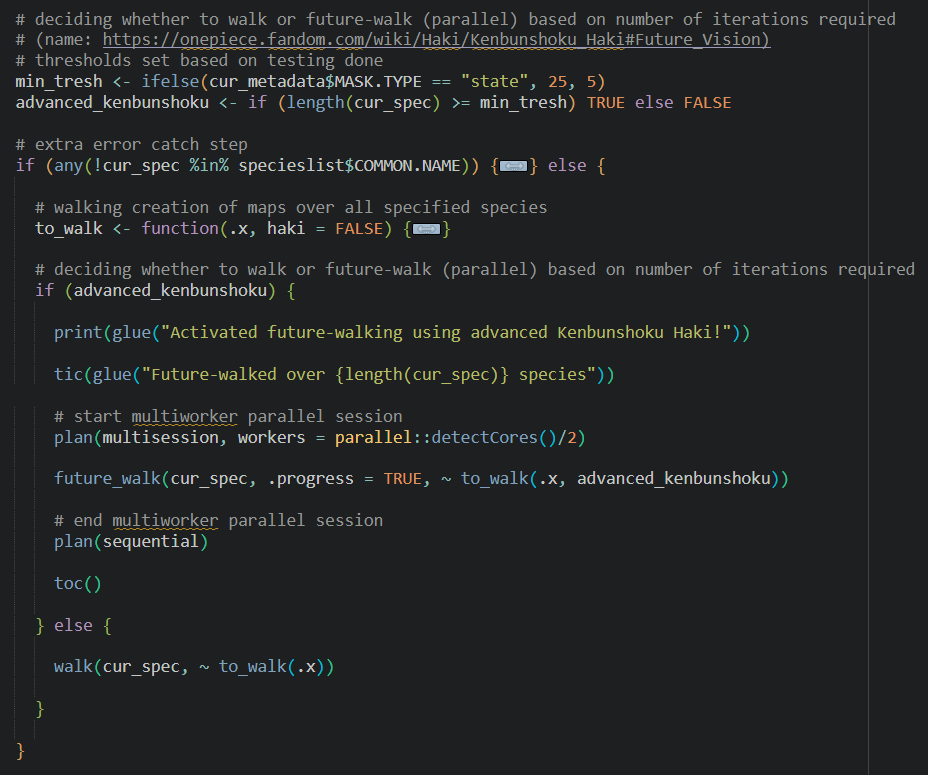Click the min_tresh variable assignment

(59, 82)
